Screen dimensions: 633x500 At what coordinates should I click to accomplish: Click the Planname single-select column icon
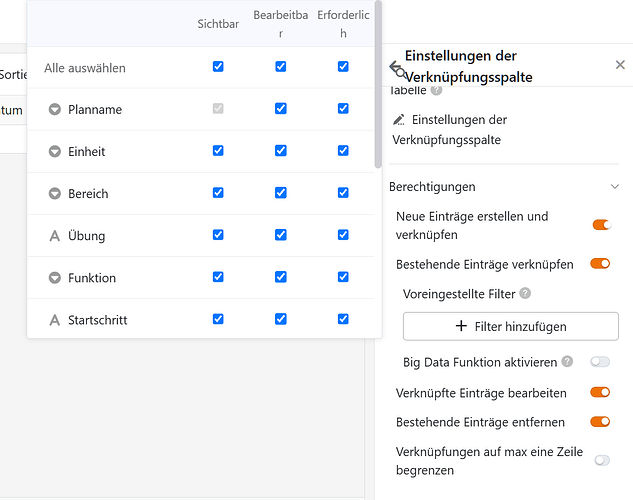pos(54,109)
